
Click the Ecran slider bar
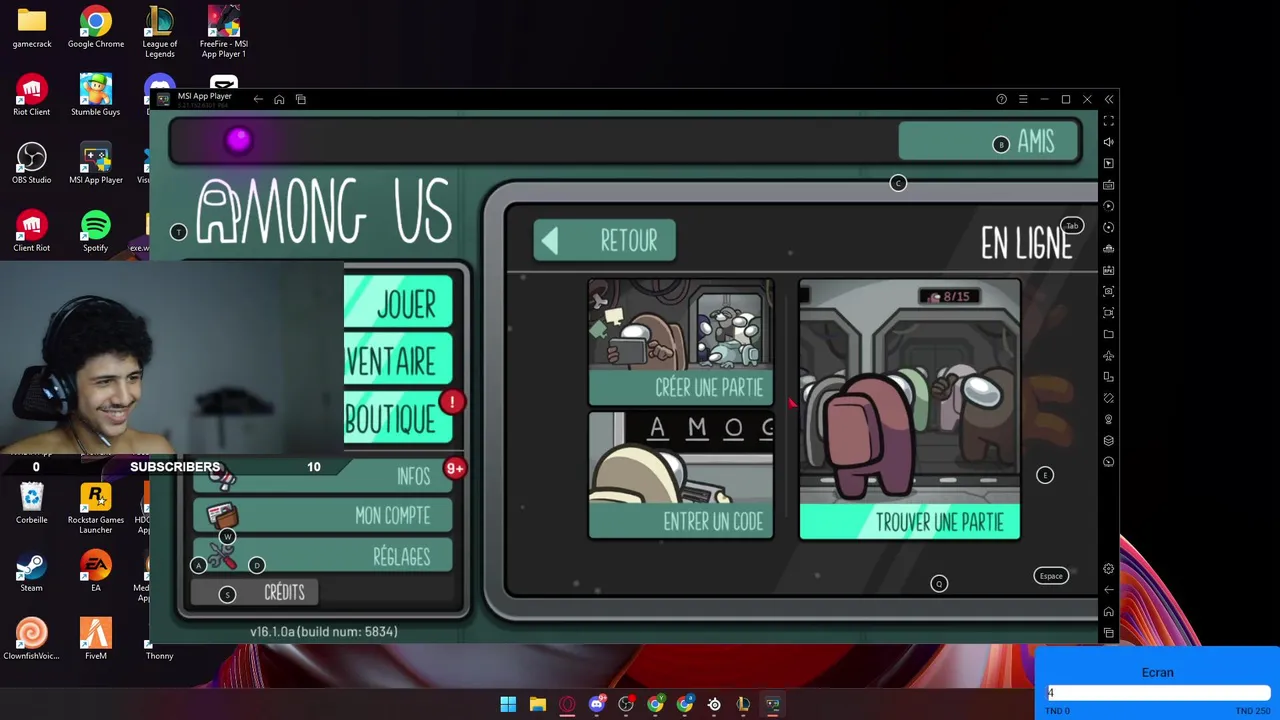point(1159,693)
